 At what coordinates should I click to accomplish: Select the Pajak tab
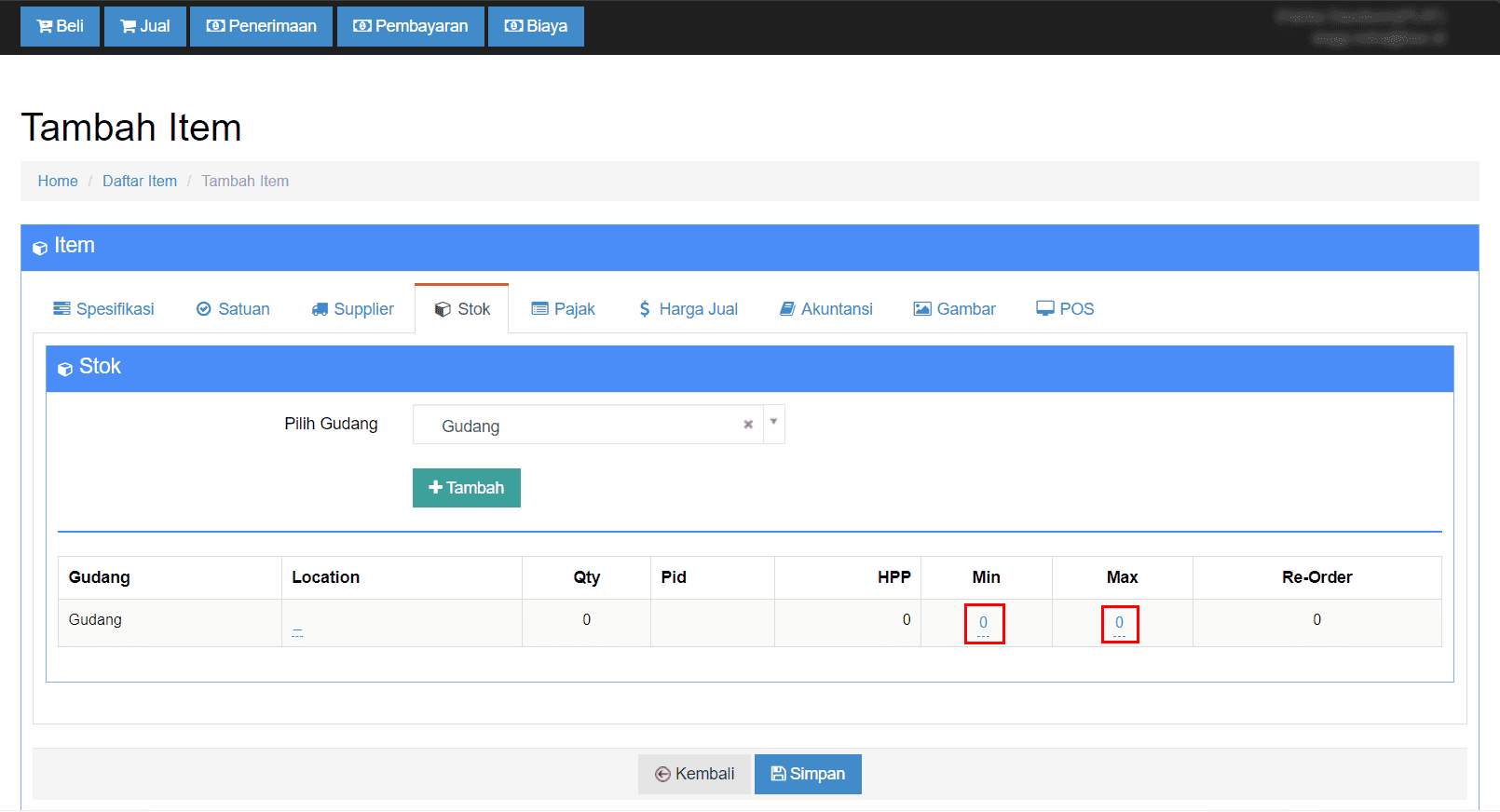point(563,309)
